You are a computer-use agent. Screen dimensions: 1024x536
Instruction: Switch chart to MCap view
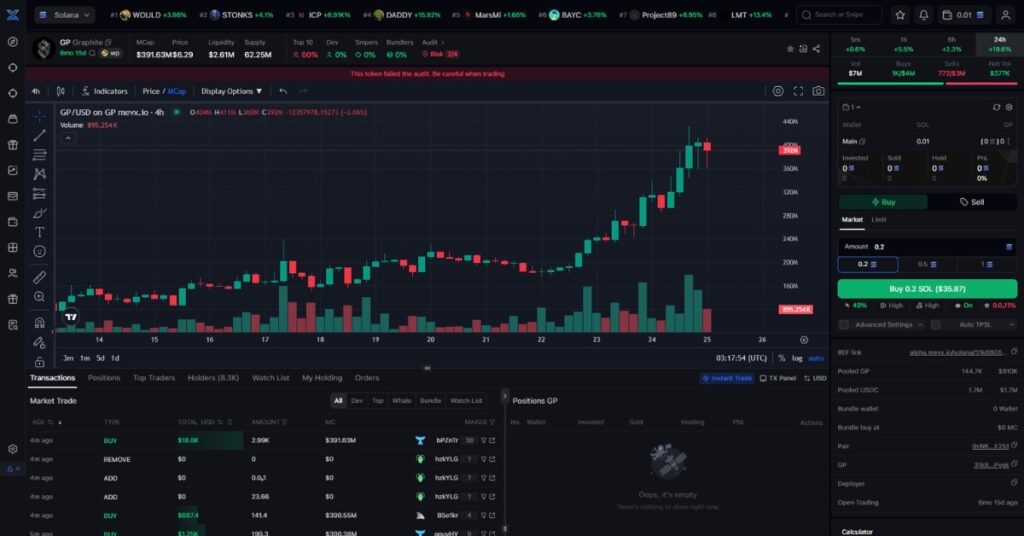[177, 91]
